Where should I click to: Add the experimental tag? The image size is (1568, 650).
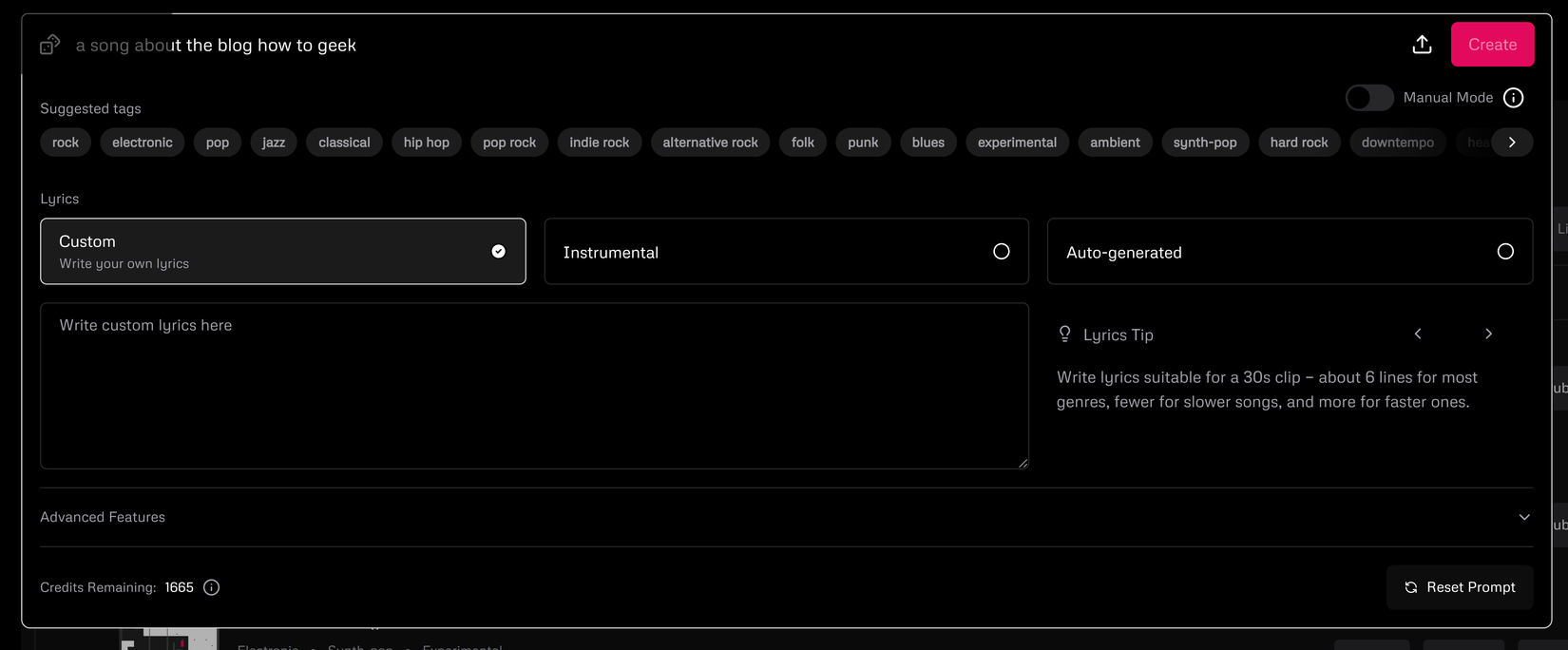click(x=1017, y=143)
